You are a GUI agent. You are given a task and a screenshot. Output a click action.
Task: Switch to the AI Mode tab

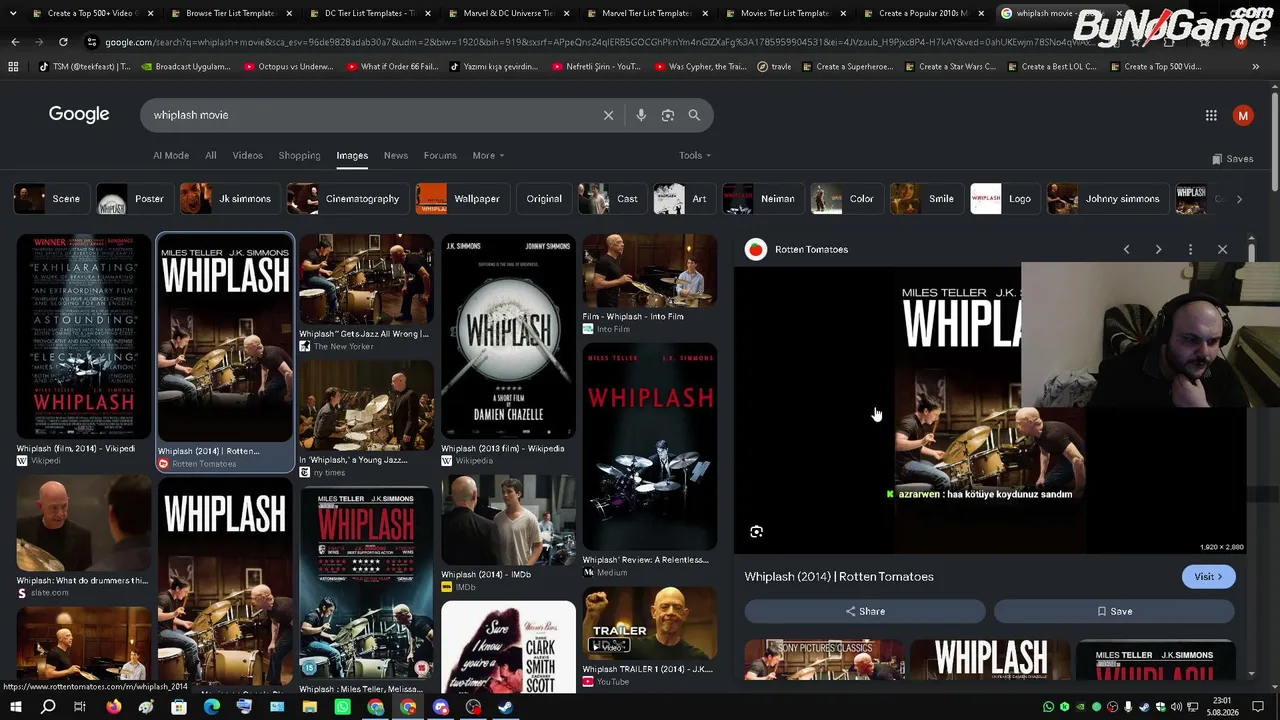171,155
